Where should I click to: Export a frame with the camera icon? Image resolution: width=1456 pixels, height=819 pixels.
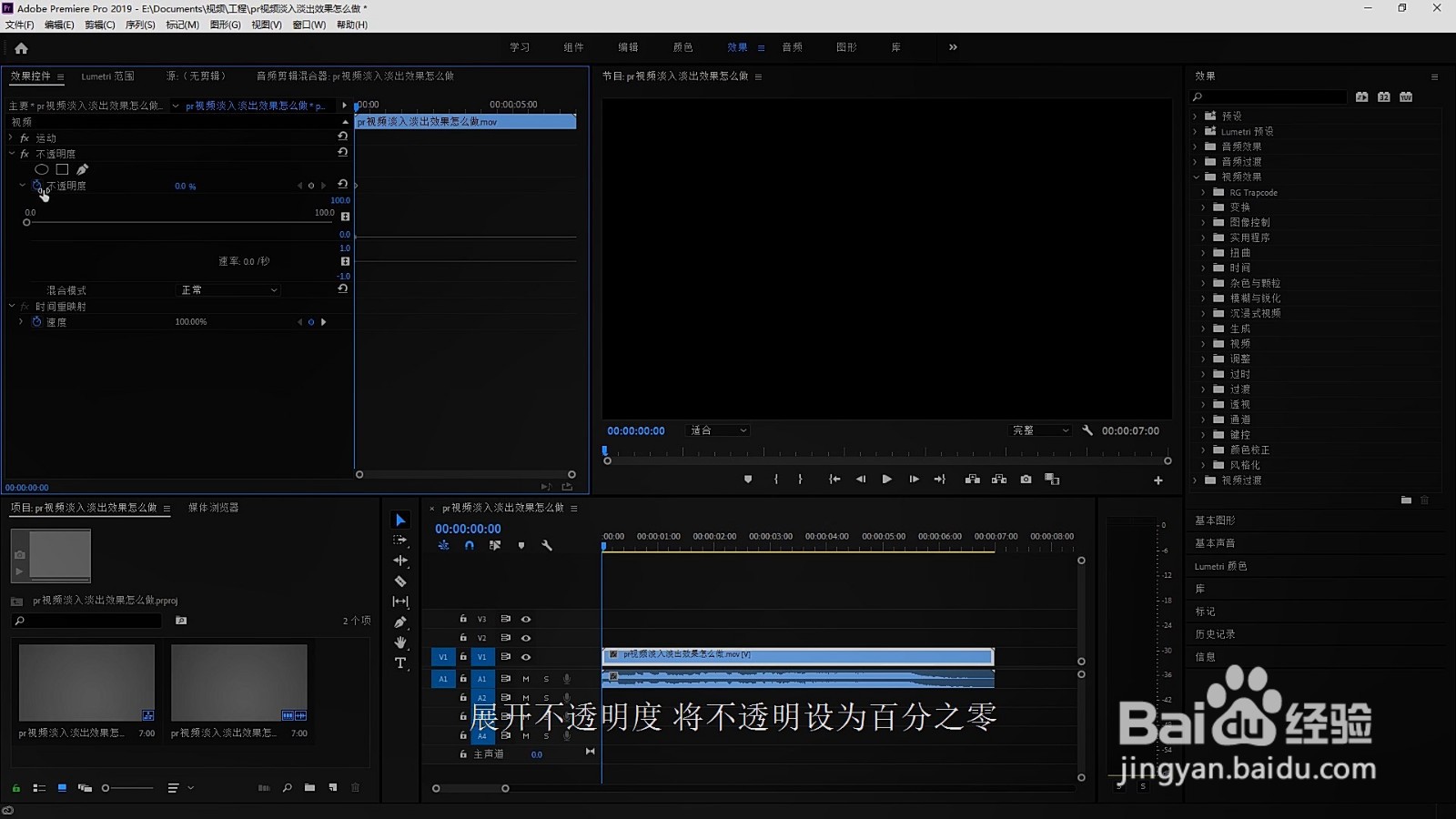(x=1026, y=480)
